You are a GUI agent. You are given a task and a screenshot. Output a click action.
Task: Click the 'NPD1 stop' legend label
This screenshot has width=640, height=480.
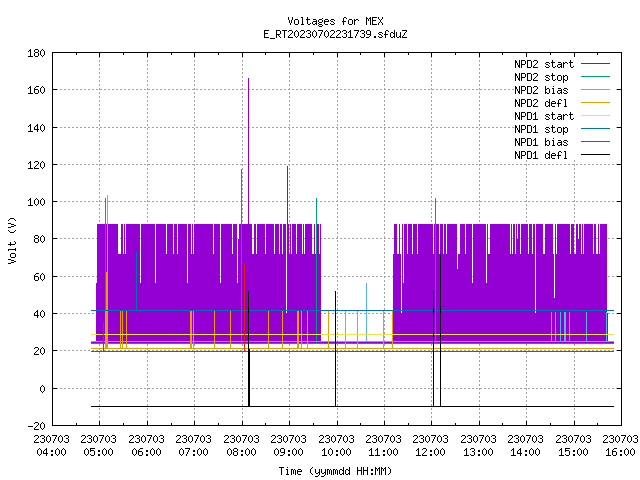click(541, 129)
